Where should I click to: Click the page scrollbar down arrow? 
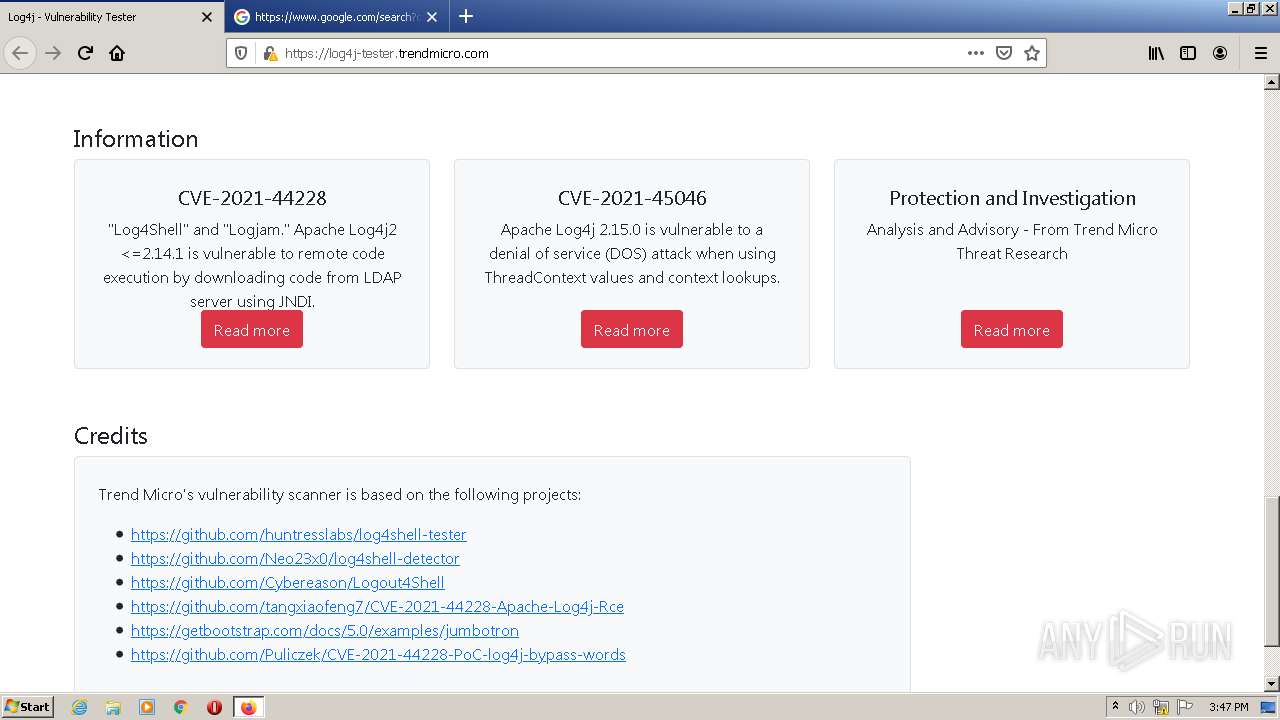[x=1272, y=684]
